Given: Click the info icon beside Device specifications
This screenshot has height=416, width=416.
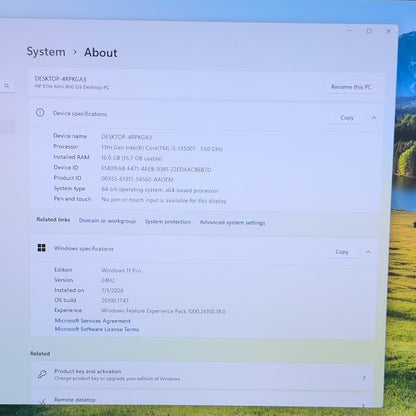Looking at the screenshot, I should (40, 113).
